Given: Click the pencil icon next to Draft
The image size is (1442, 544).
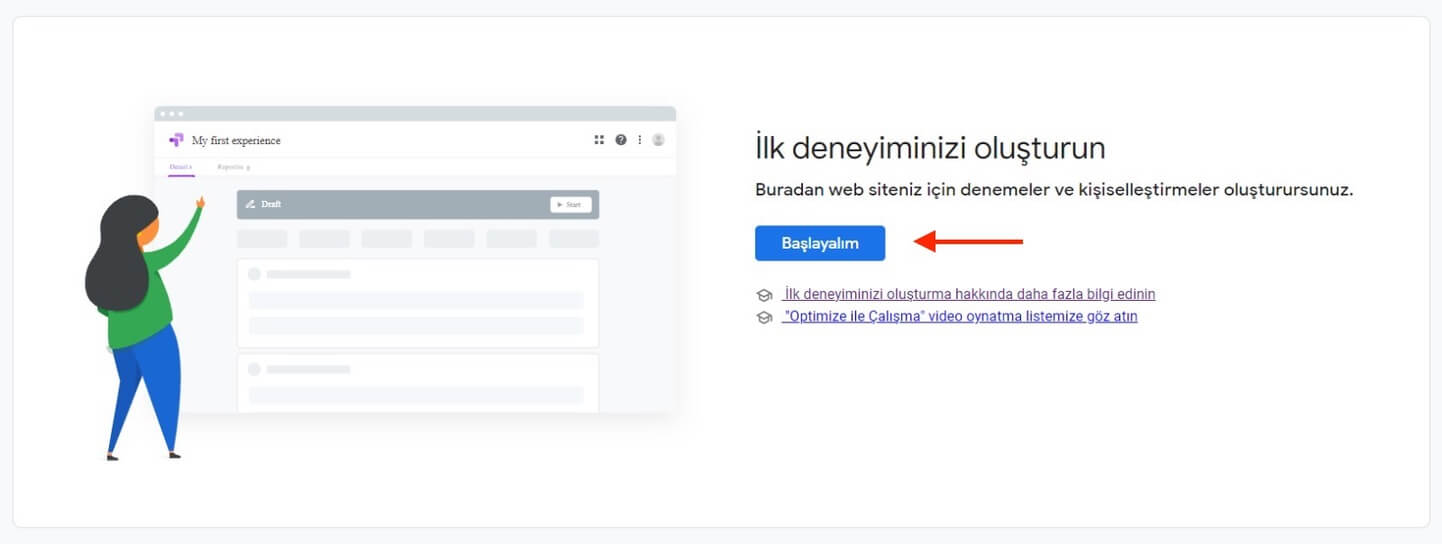Looking at the screenshot, I should pos(250,204).
